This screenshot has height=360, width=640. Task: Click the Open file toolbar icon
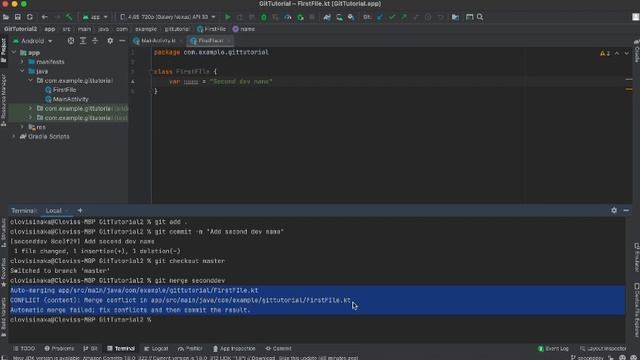(x=6, y=17)
